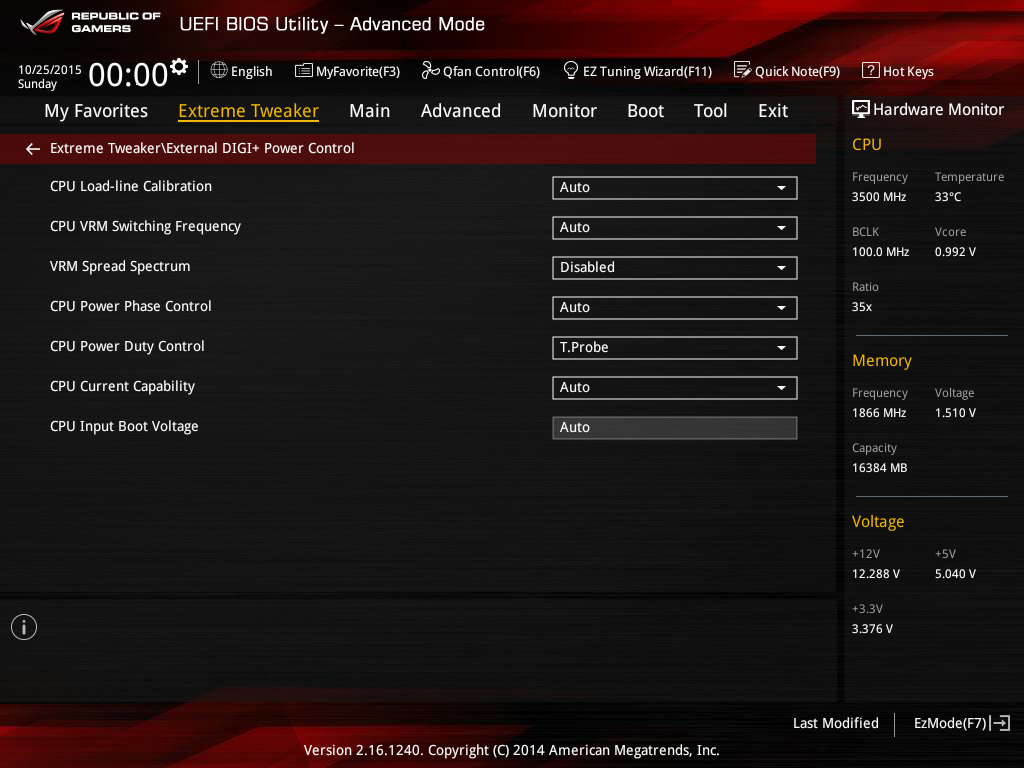Select CPU Power Phase Control label
Screen dimensions: 1024x768
coord(131,306)
